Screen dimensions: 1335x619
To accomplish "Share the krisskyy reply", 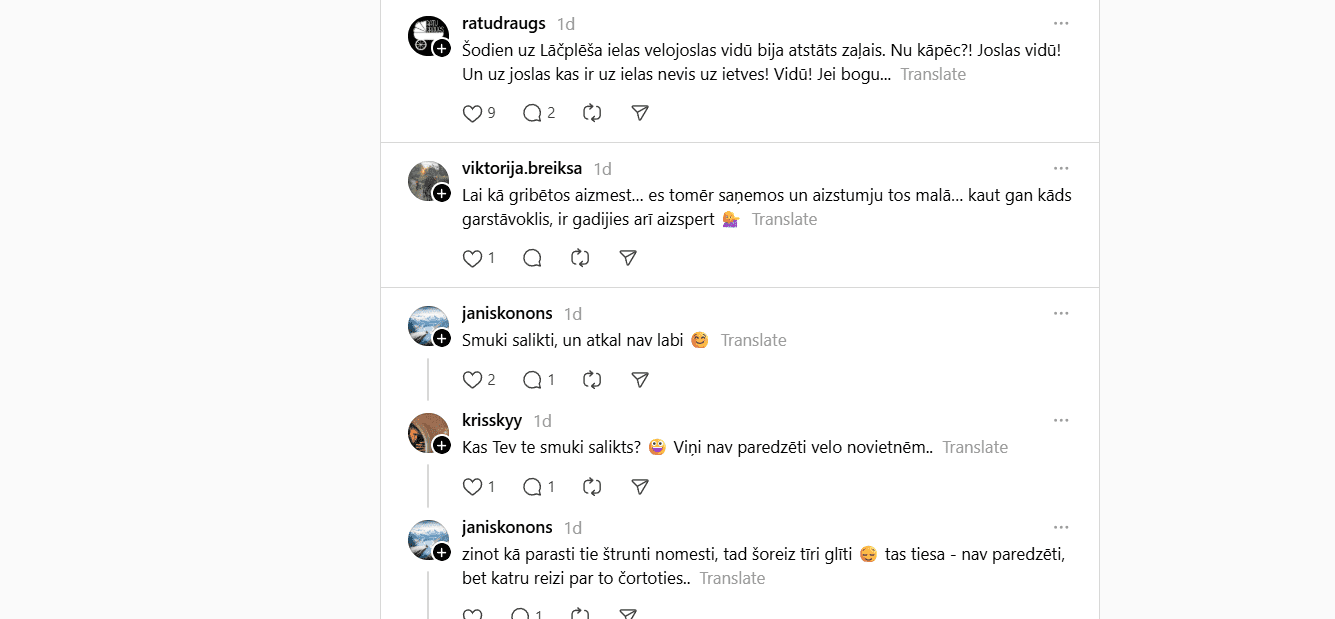I will click(x=640, y=487).
